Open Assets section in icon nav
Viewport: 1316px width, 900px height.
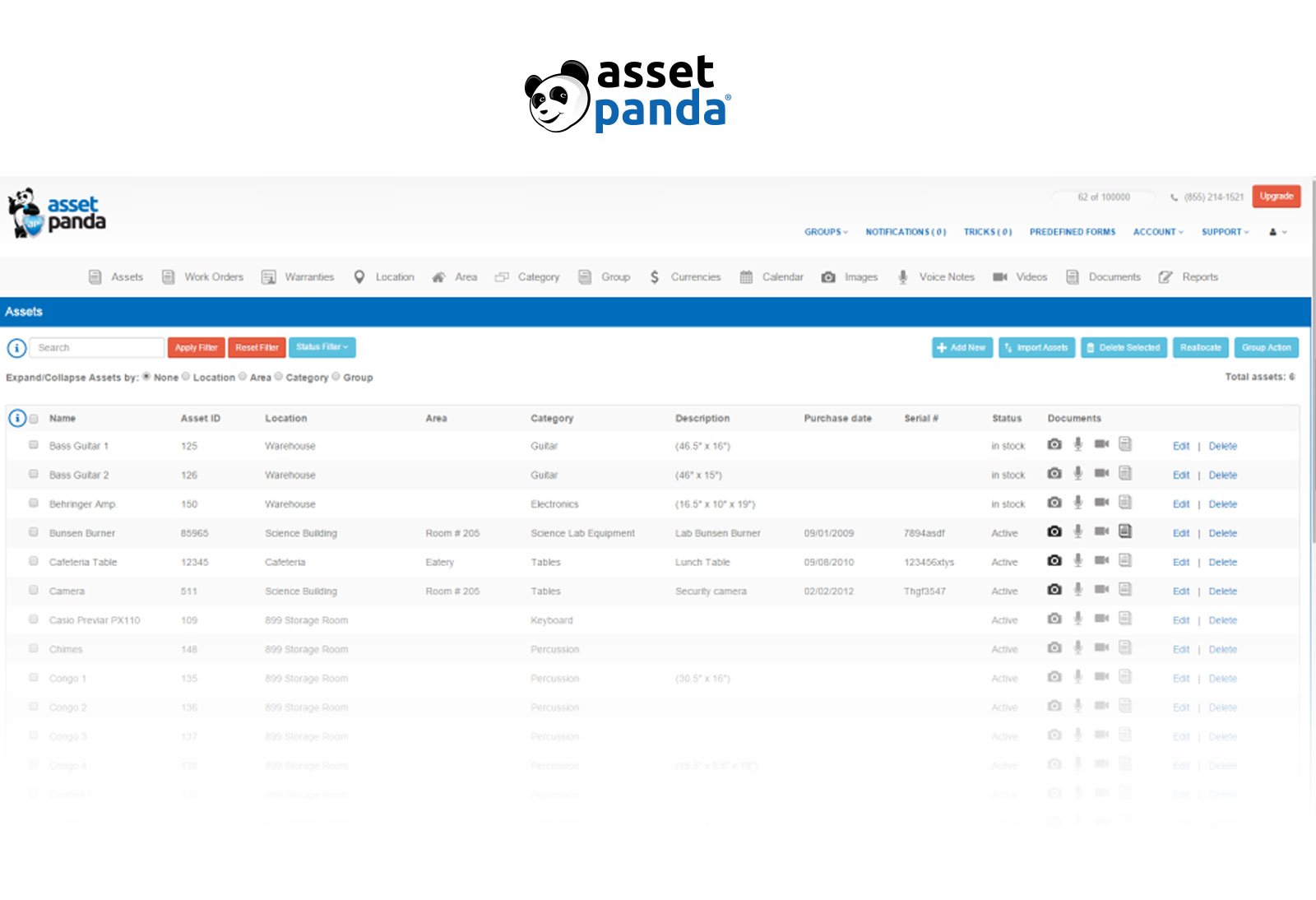pos(116,277)
